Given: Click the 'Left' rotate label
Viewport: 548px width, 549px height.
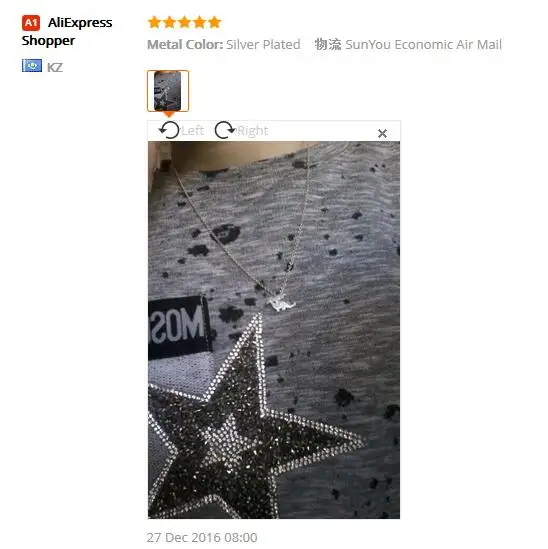Looking at the screenshot, I should click(x=192, y=131).
